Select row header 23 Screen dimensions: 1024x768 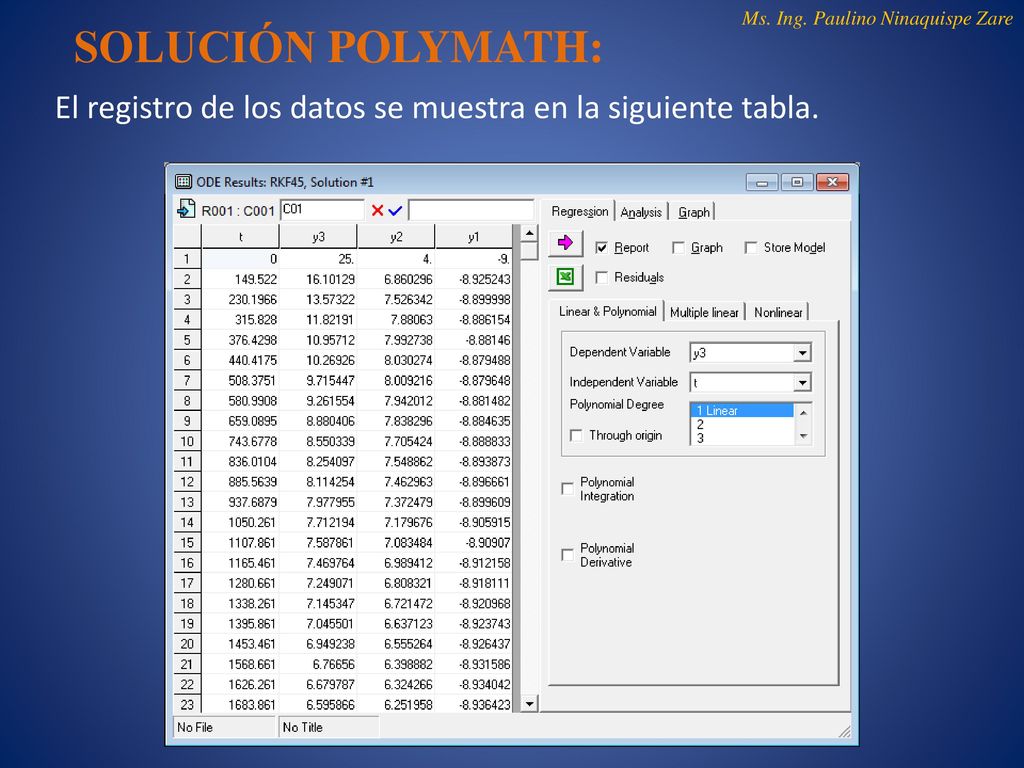pos(187,704)
